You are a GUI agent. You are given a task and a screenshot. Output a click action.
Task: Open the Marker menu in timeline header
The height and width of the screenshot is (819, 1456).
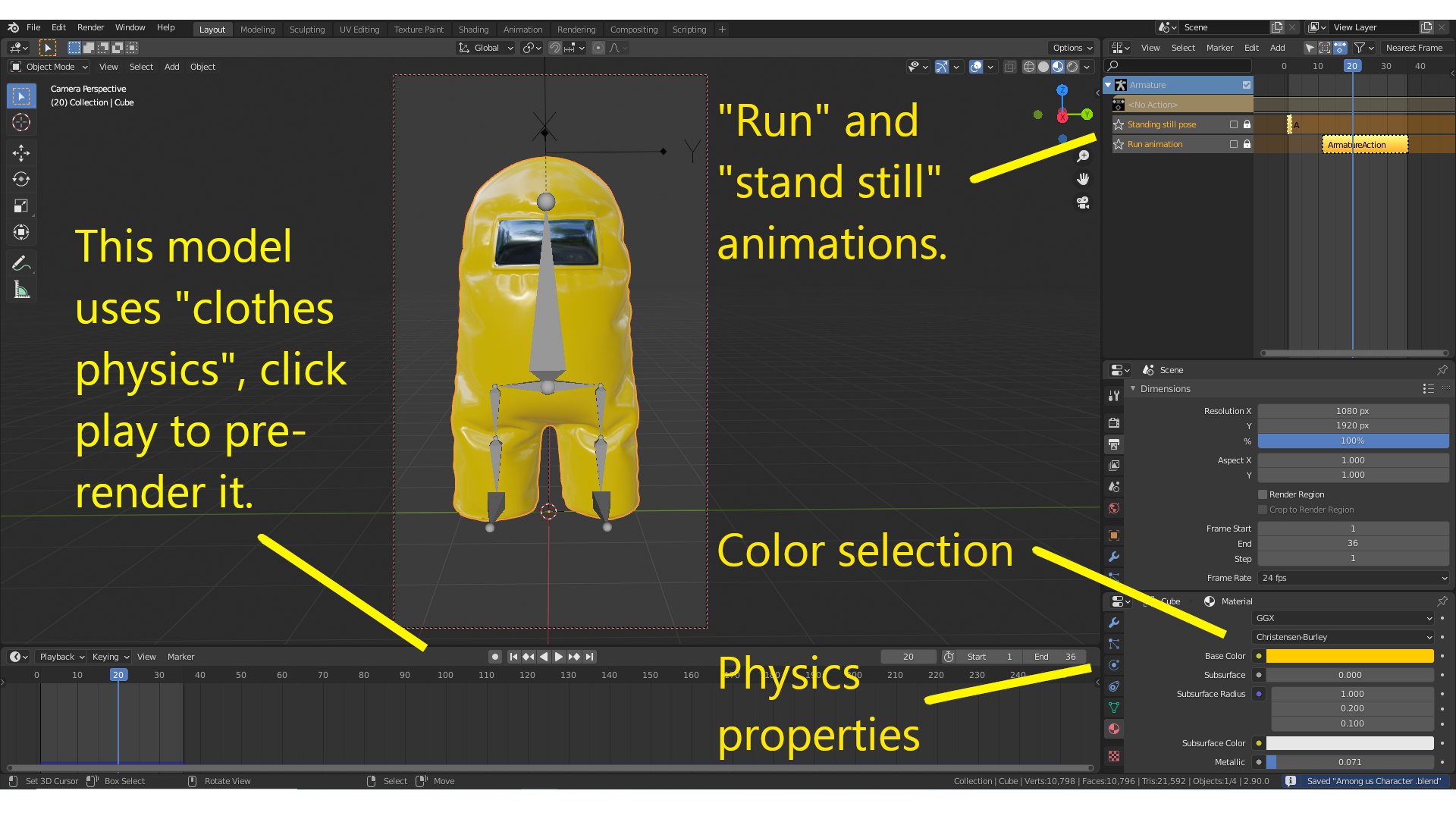pyautogui.click(x=180, y=657)
